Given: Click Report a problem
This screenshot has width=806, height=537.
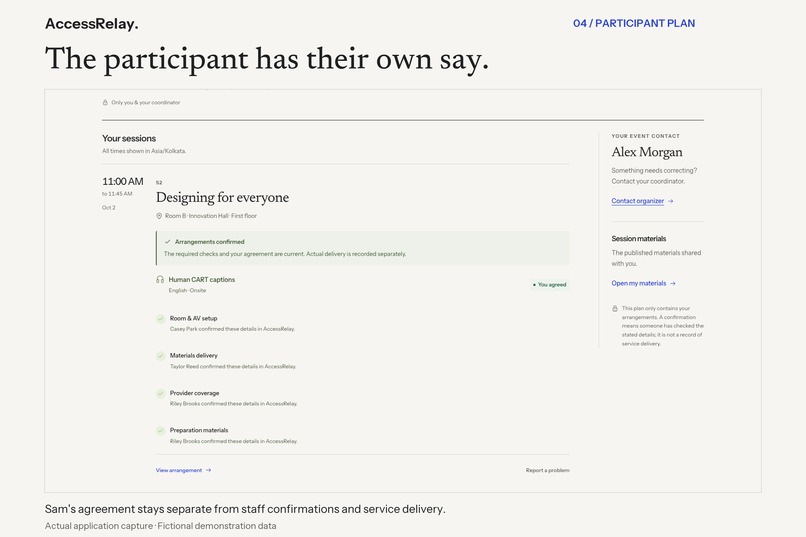Looking at the screenshot, I should (x=547, y=470).
